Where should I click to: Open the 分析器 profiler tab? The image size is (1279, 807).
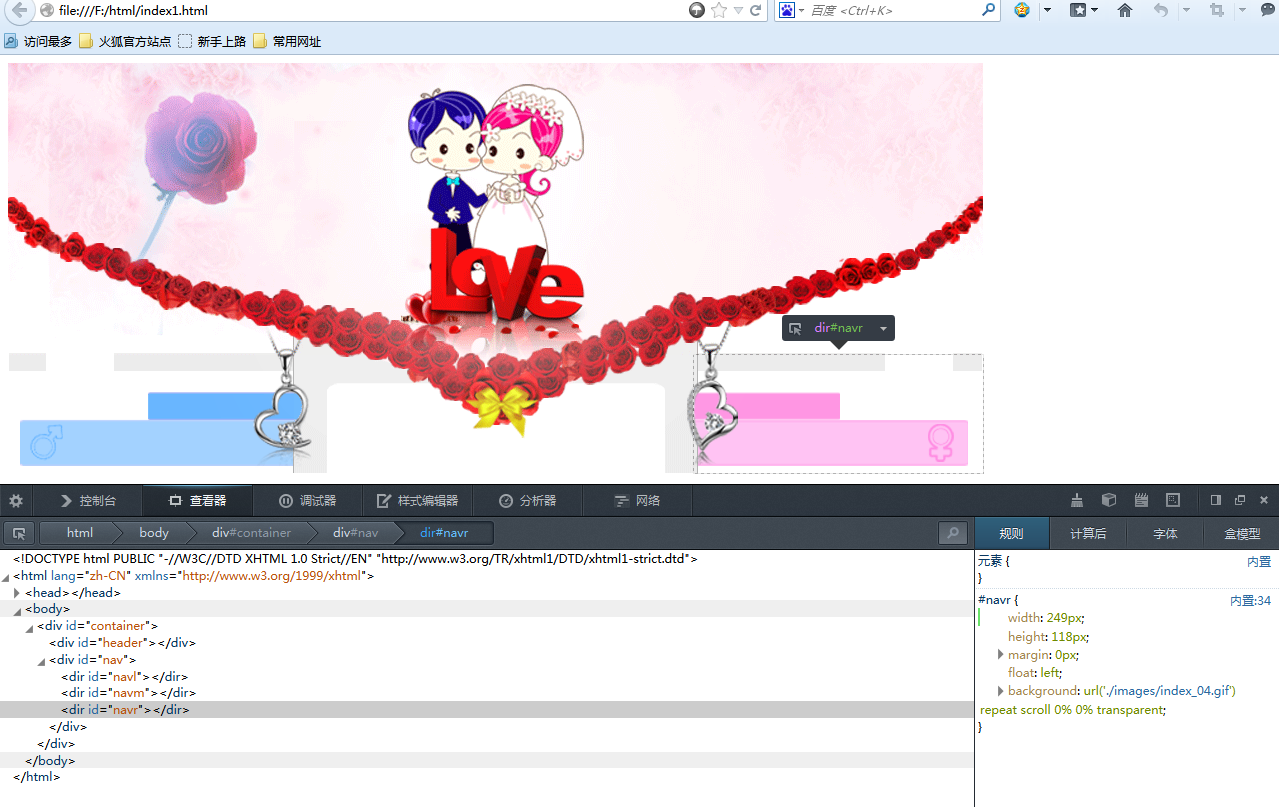click(527, 500)
